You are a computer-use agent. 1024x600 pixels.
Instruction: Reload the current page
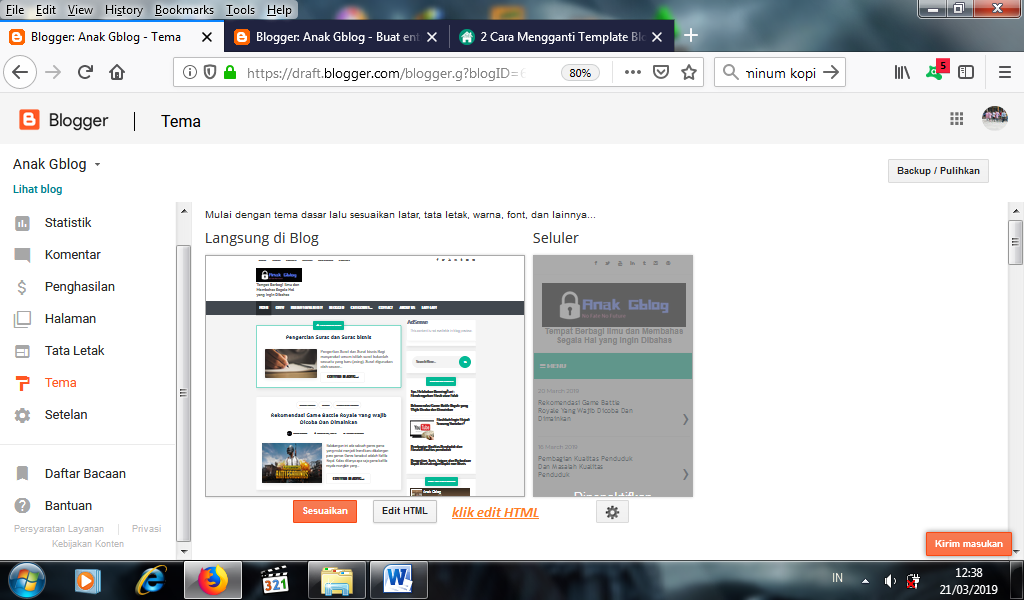pyautogui.click(x=85, y=72)
